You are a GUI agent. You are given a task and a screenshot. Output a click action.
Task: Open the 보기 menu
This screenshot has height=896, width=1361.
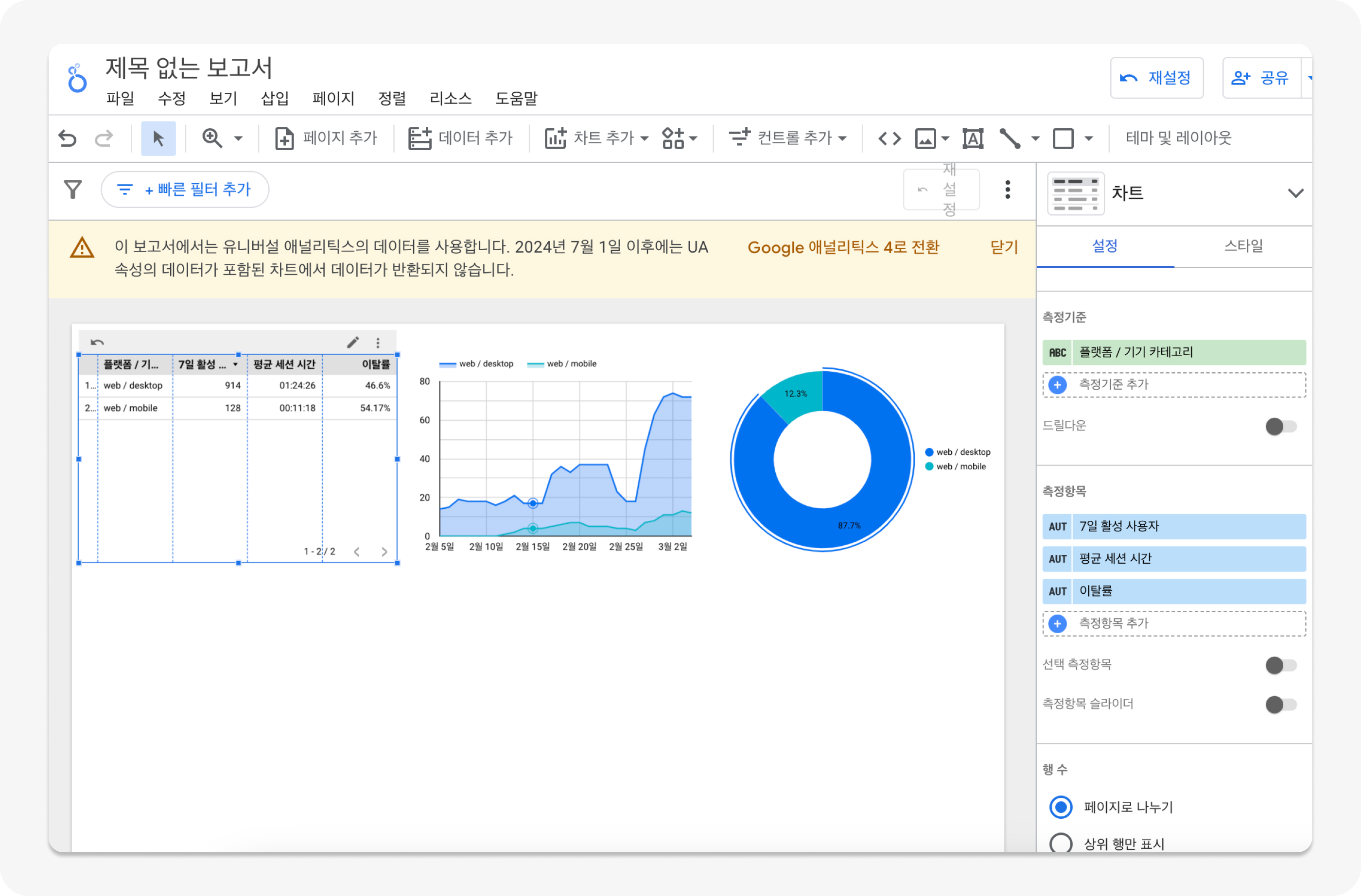tap(223, 98)
